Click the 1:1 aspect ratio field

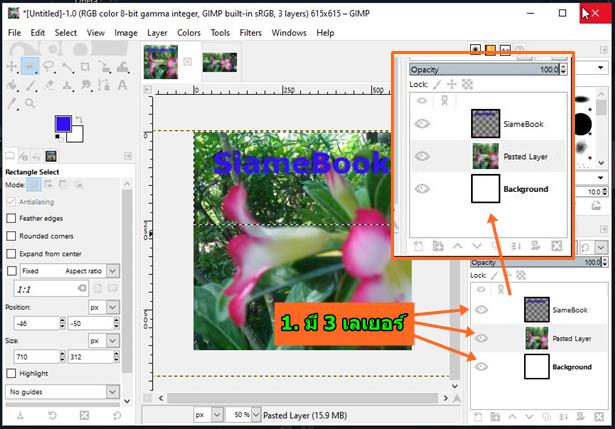click(x=51, y=289)
